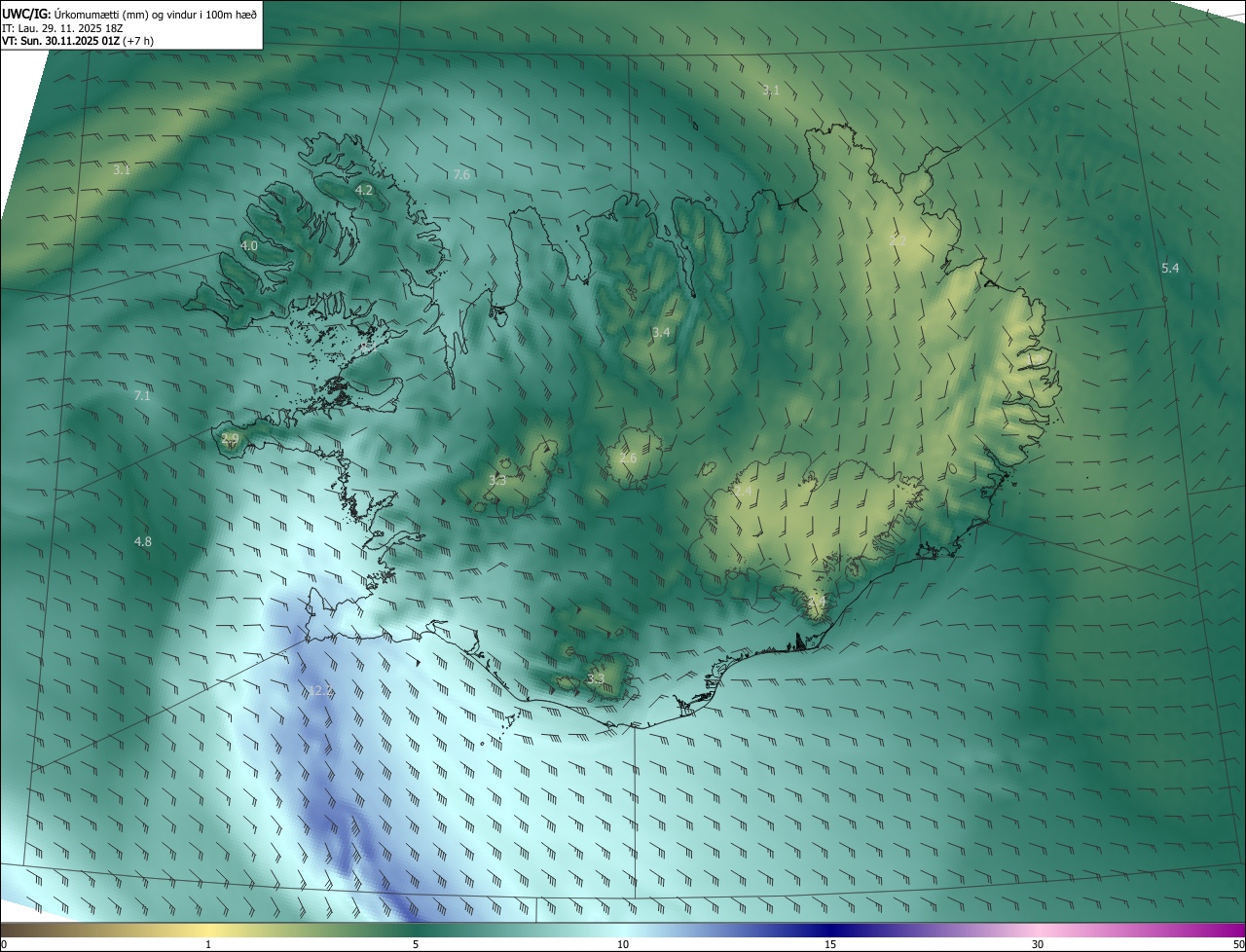Click the 1 tick label on the color scale
Image resolution: width=1246 pixels, height=952 pixels.
tap(208, 944)
